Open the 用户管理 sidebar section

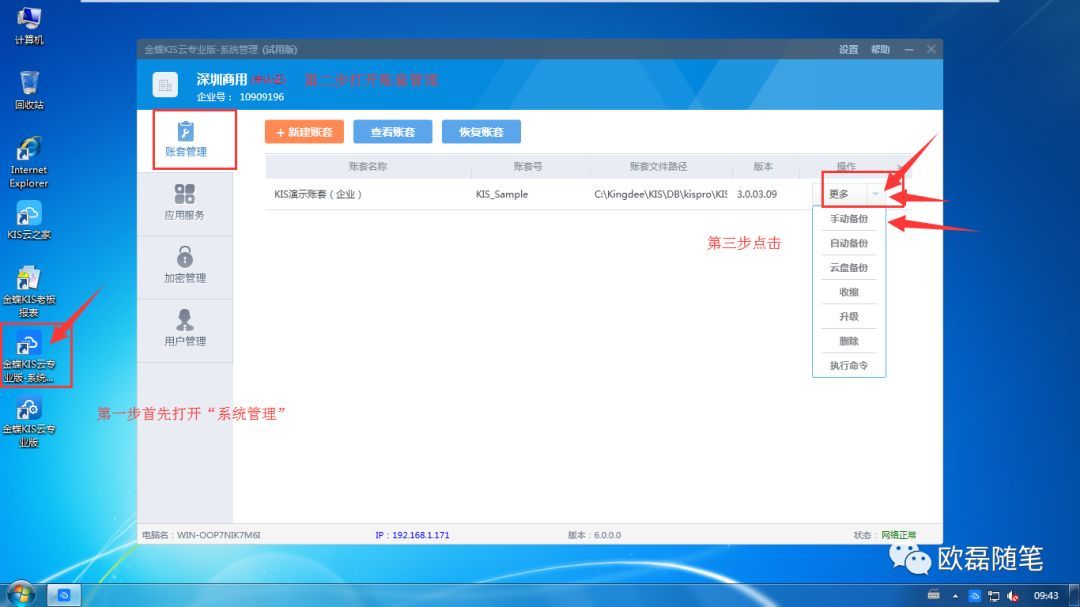coord(185,328)
